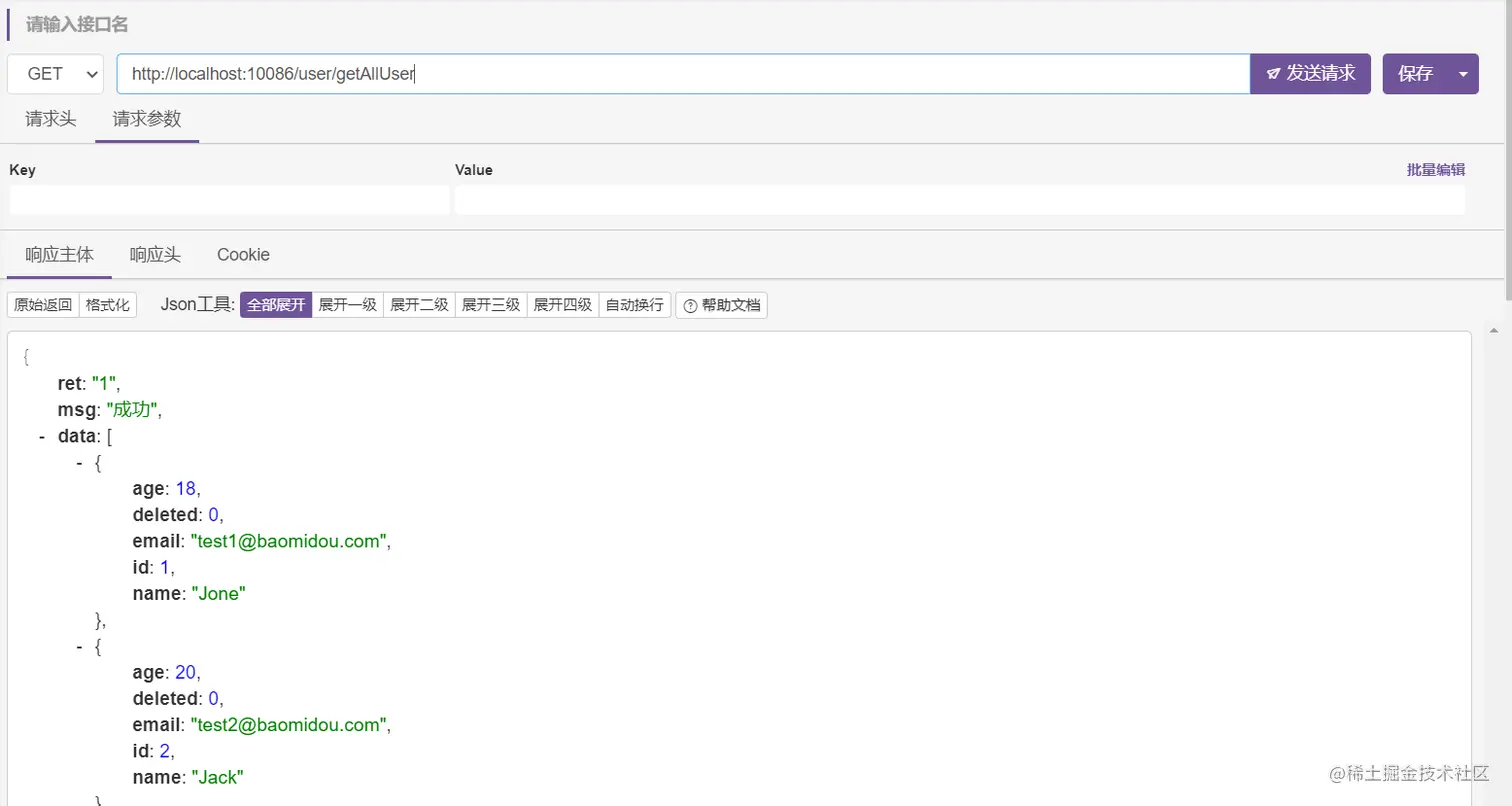Click the 展开三级 button

[492, 305]
